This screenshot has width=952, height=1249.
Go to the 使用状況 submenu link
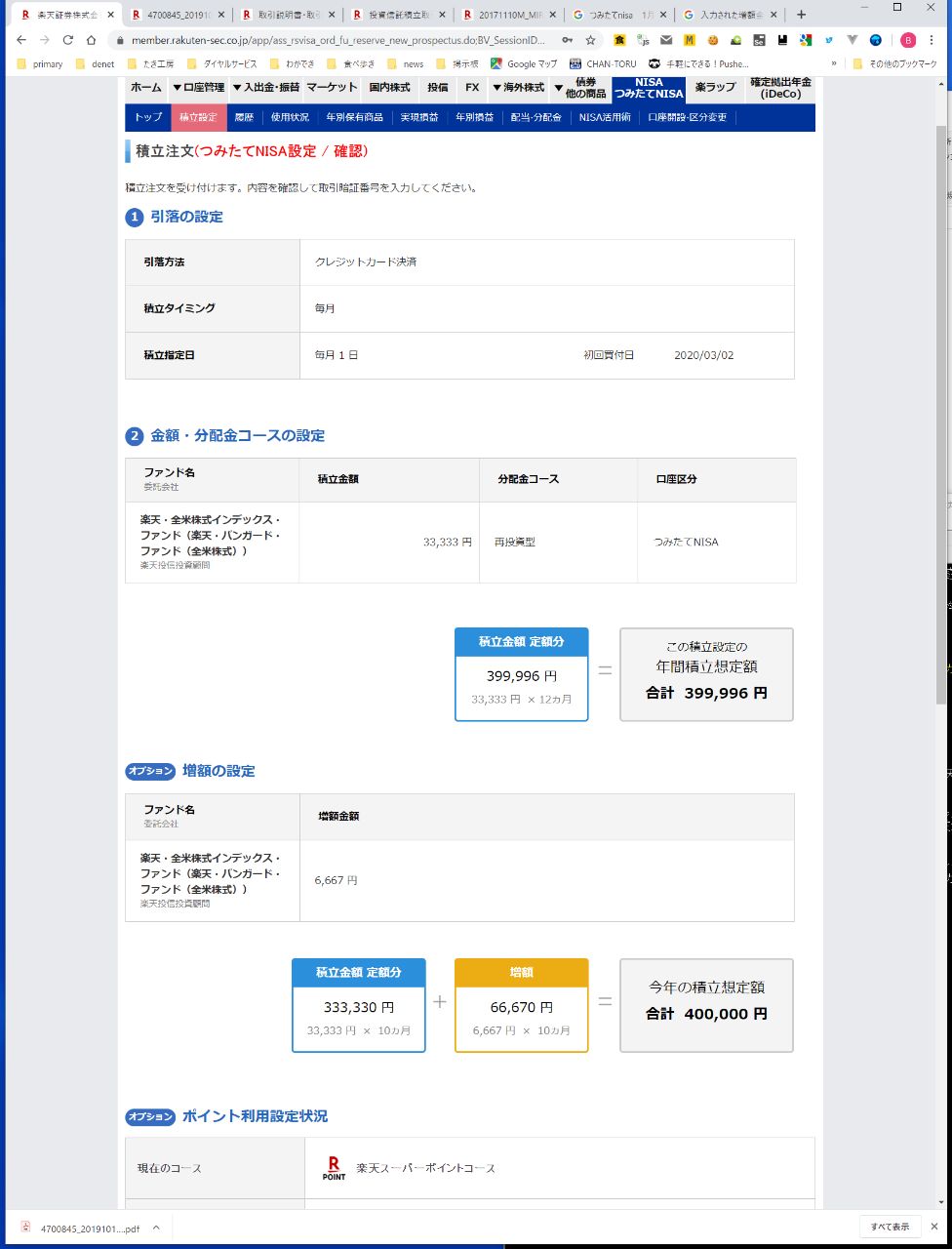[x=290, y=117]
